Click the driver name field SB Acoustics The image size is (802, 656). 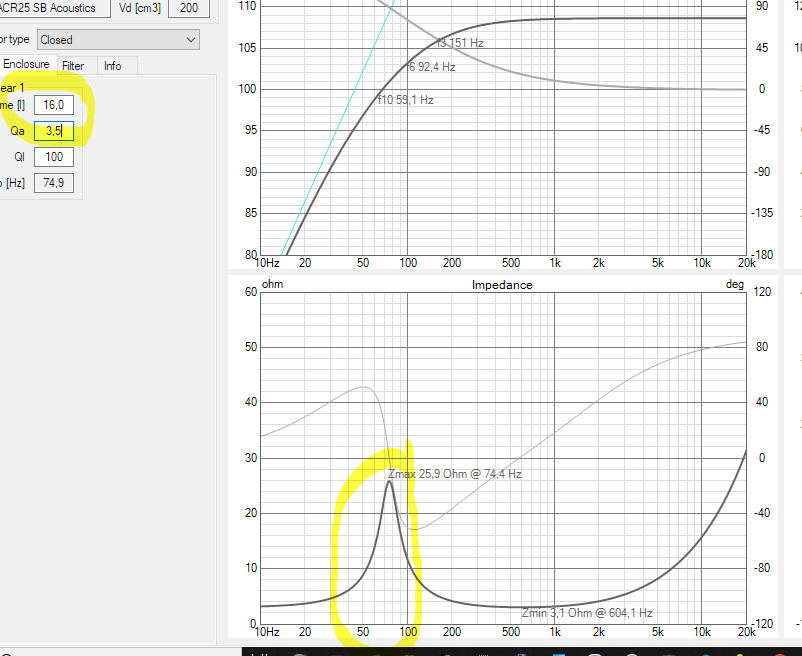click(54, 8)
